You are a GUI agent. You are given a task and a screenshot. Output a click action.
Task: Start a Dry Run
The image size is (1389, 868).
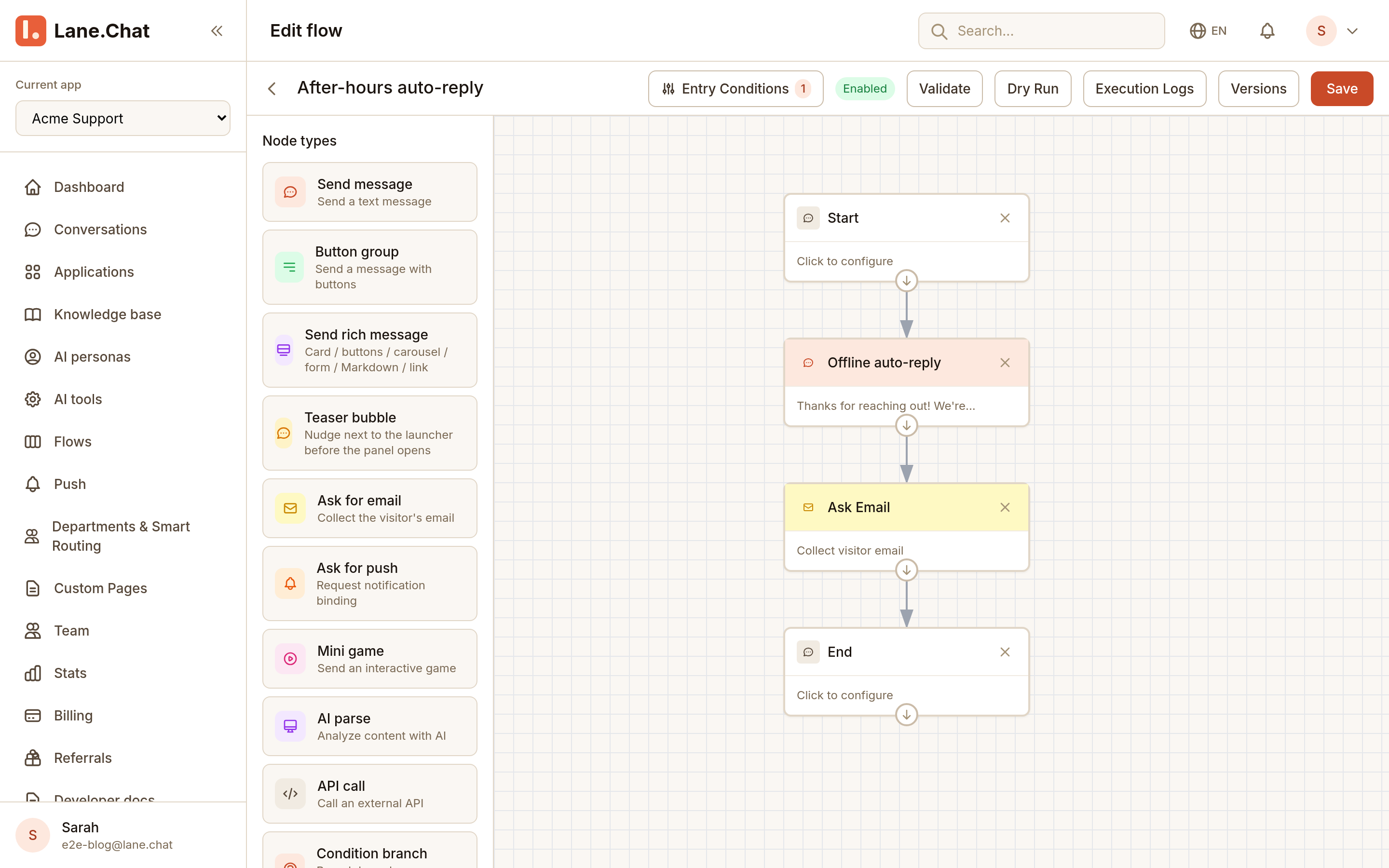1033,88
